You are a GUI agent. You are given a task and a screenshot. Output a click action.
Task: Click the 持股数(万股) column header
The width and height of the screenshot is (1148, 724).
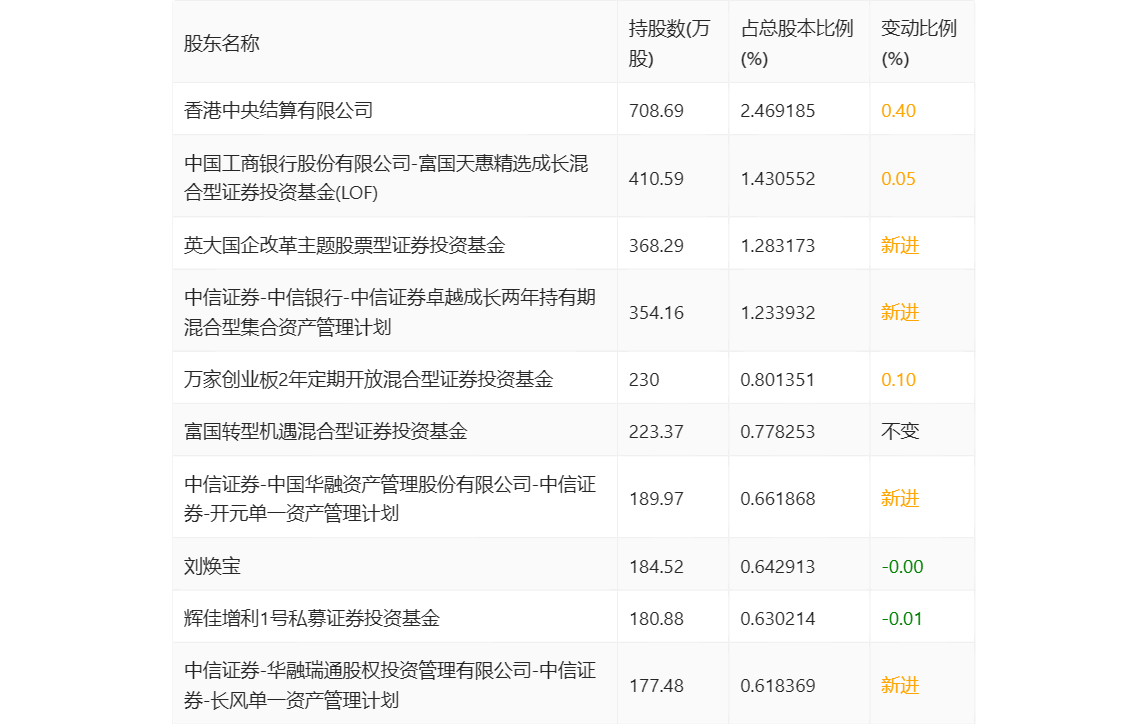click(669, 43)
